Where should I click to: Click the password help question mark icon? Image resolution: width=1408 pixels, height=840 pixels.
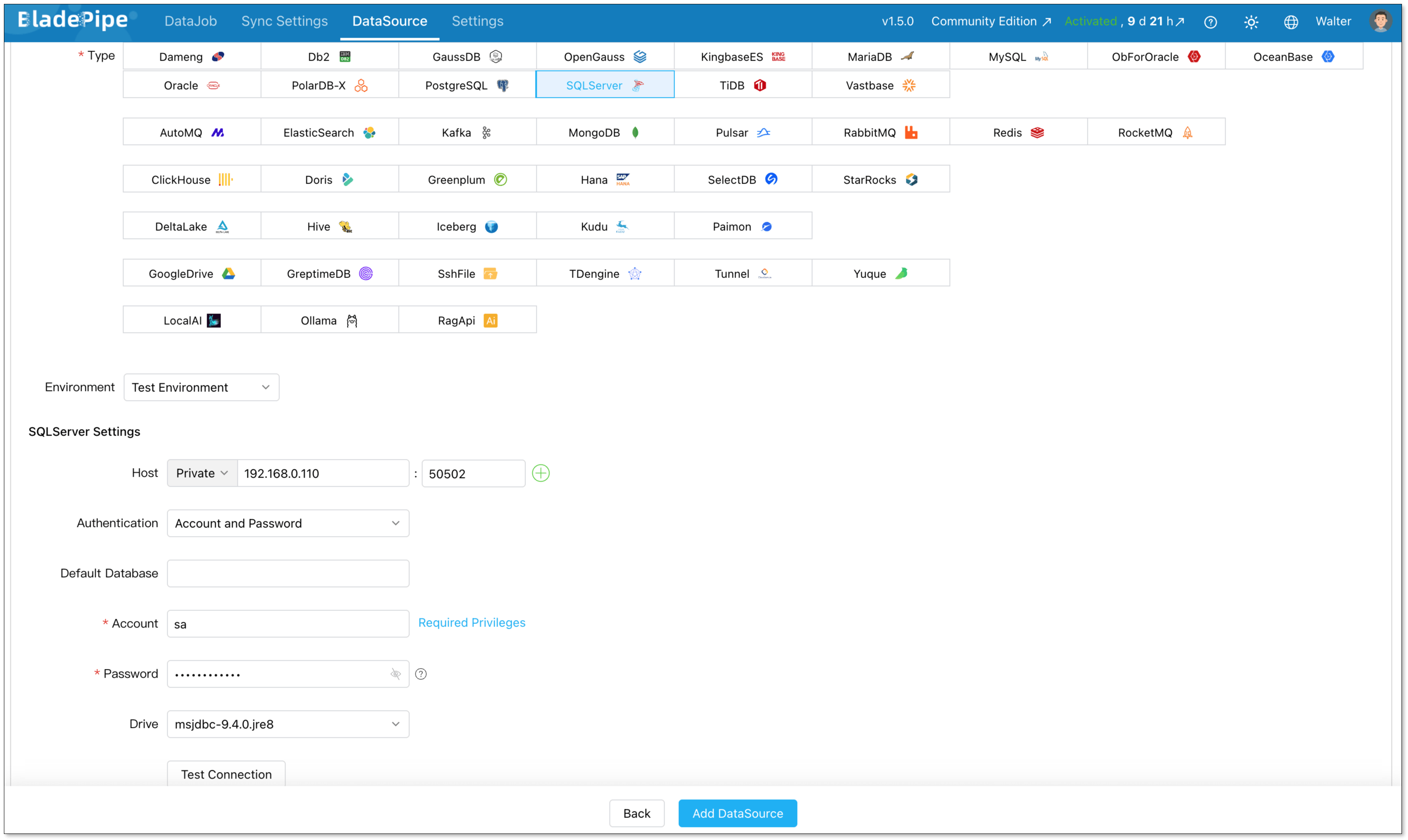pyautogui.click(x=421, y=674)
